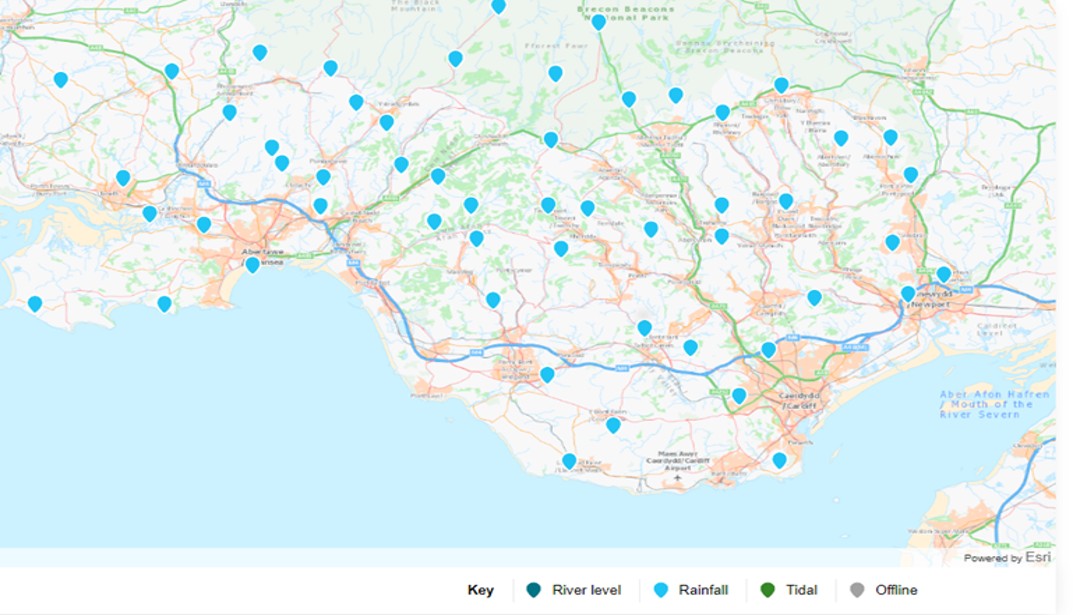
Task: Open the rainfall marker on the green A48 road
Action: pyautogui.click(x=172, y=70)
